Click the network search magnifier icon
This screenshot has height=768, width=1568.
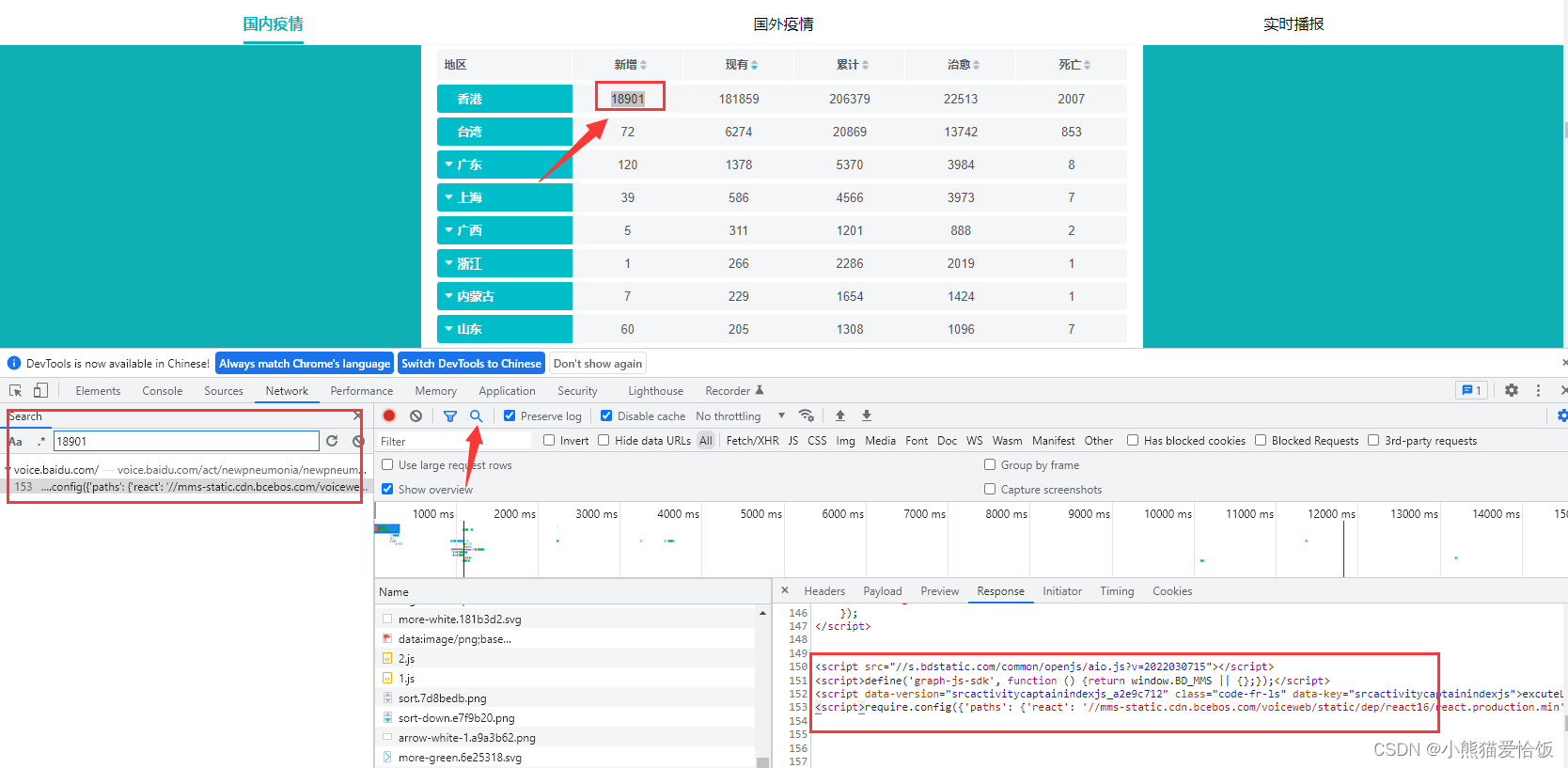point(477,415)
